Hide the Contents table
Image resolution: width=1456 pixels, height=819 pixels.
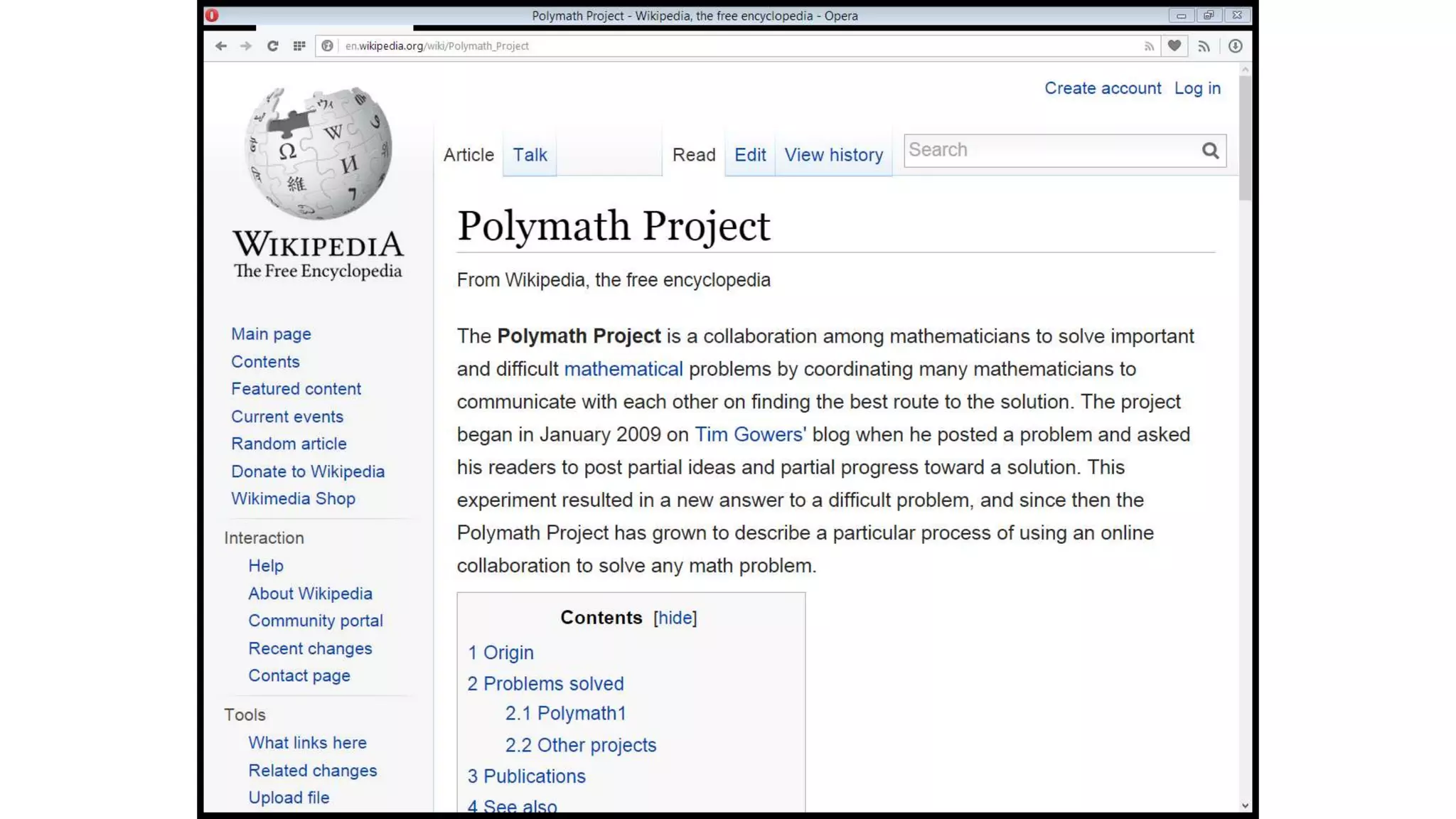click(x=675, y=618)
